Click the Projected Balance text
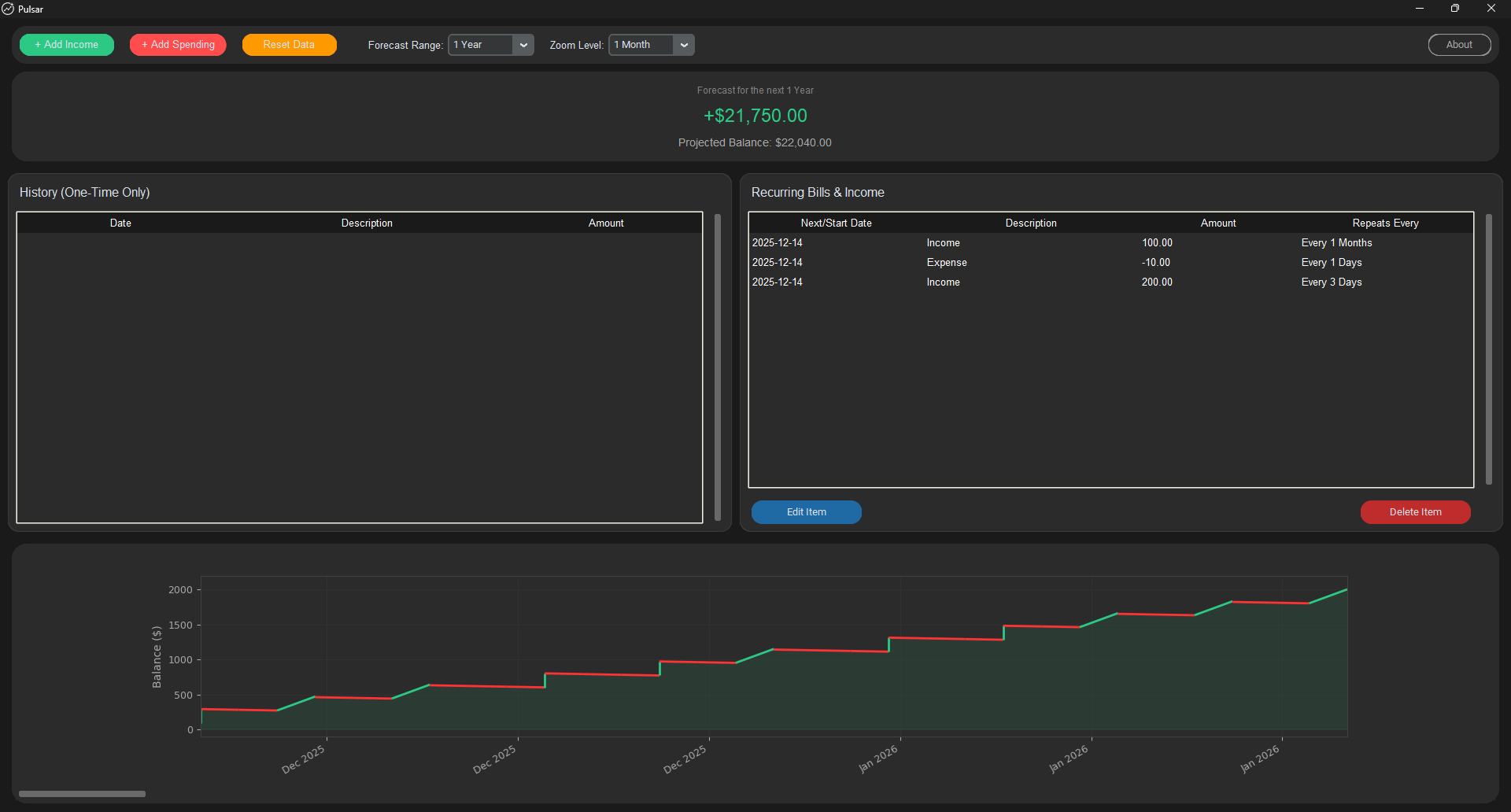Image resolution: width=1511 pixels, height=812 pixels. (755, 142)
